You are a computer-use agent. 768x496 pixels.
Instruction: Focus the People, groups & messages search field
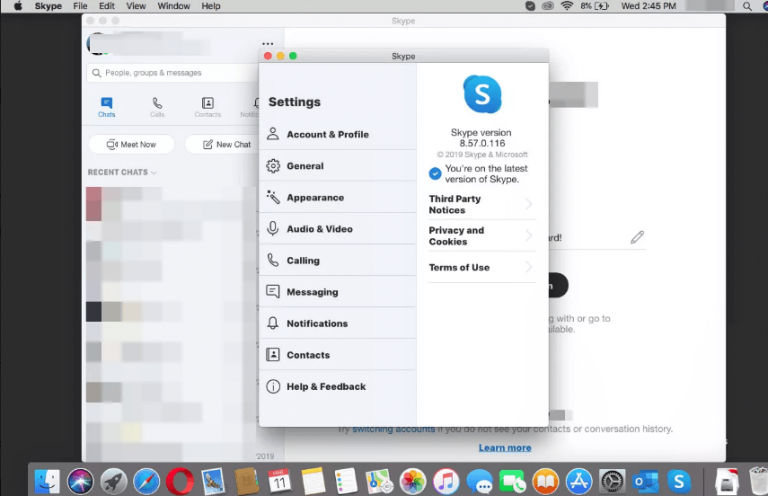173,73
